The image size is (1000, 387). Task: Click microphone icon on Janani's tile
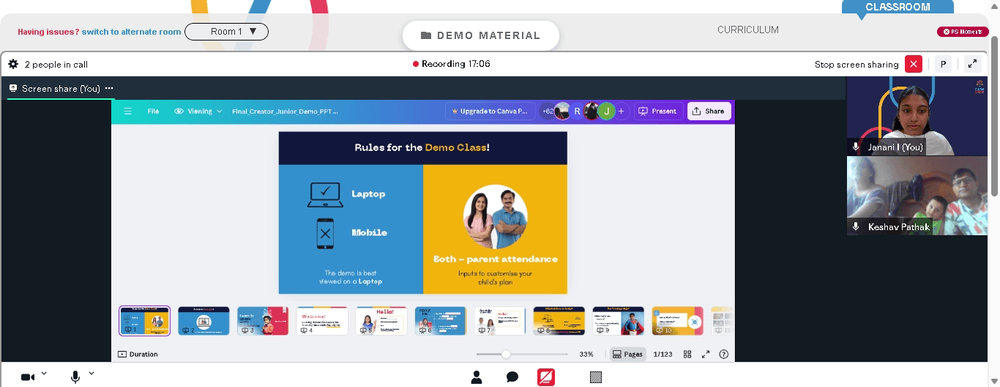857,147
